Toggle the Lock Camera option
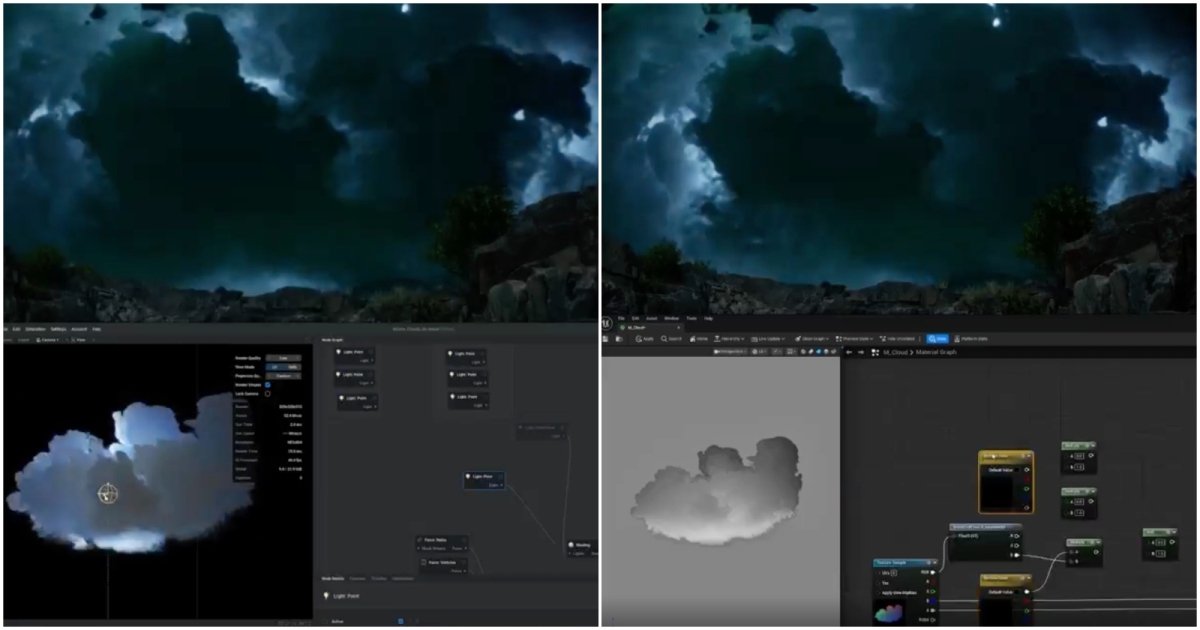 (267, 394)
